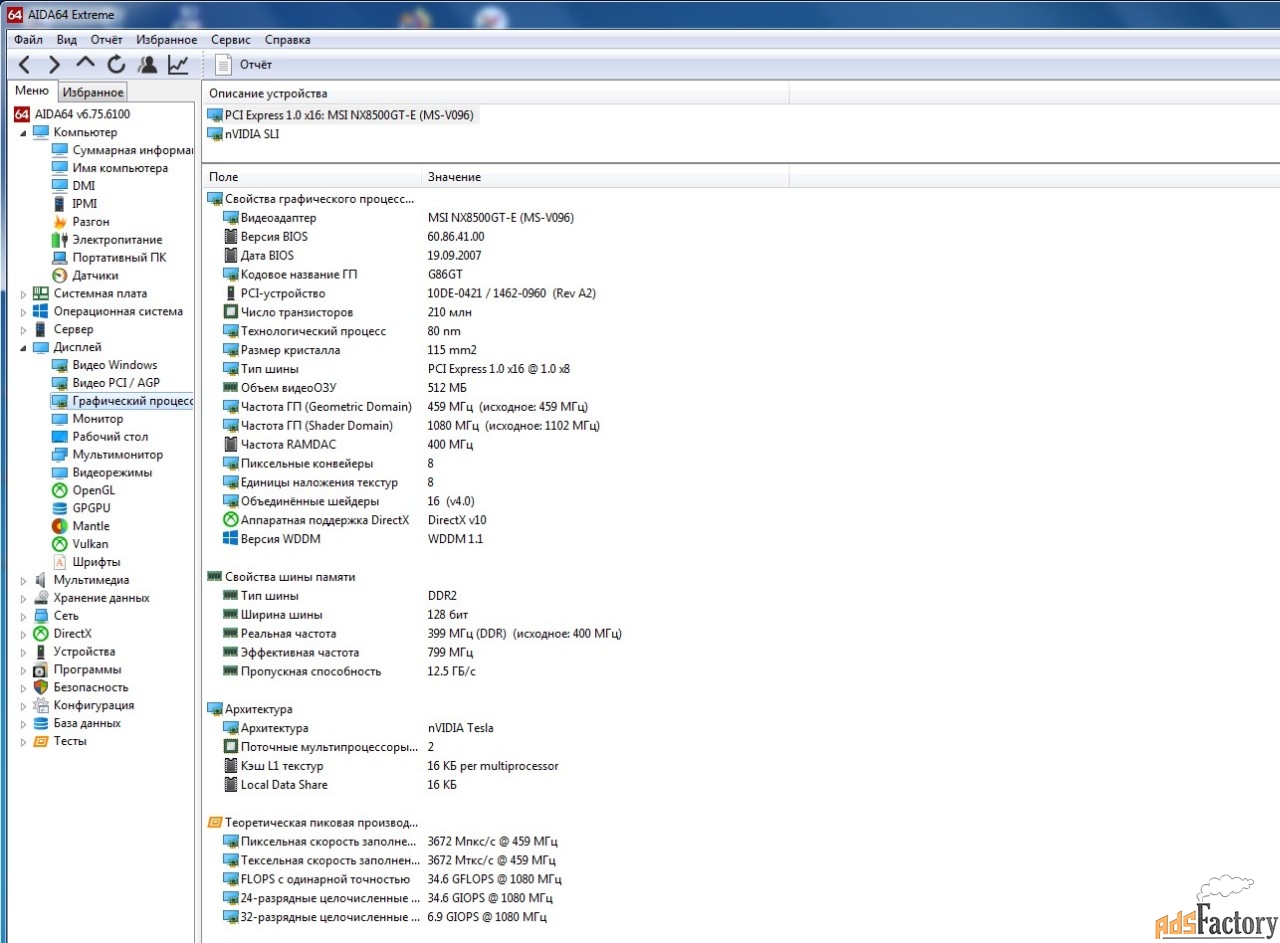The width and height of the screenshot is (1280, 943).
Task: Open the Справка menu
Action: 287,40
